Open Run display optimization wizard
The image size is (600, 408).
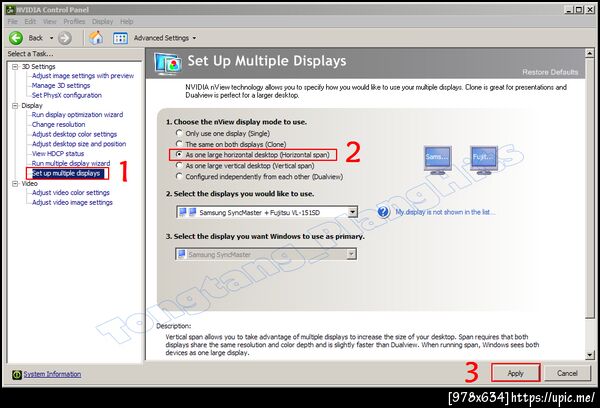pos(77,114)
